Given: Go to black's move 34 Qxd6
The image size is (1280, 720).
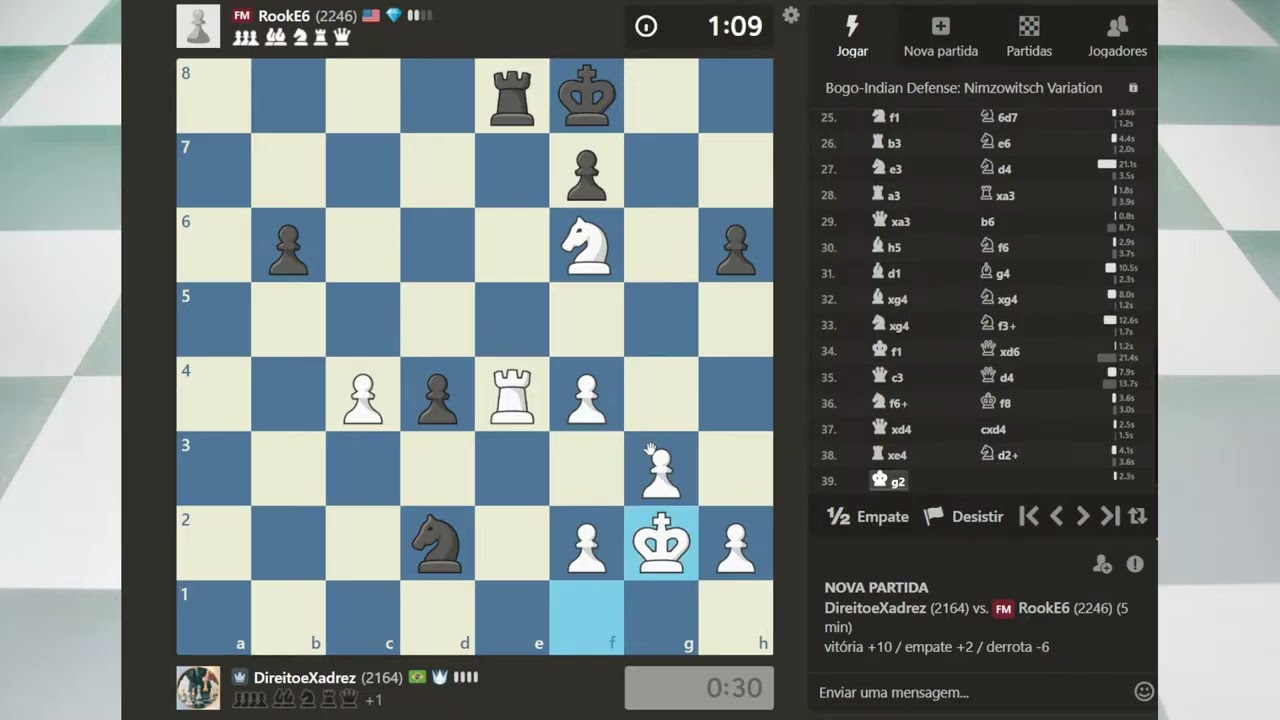Looking at the screenshot, I should [x=1000, y=351].
